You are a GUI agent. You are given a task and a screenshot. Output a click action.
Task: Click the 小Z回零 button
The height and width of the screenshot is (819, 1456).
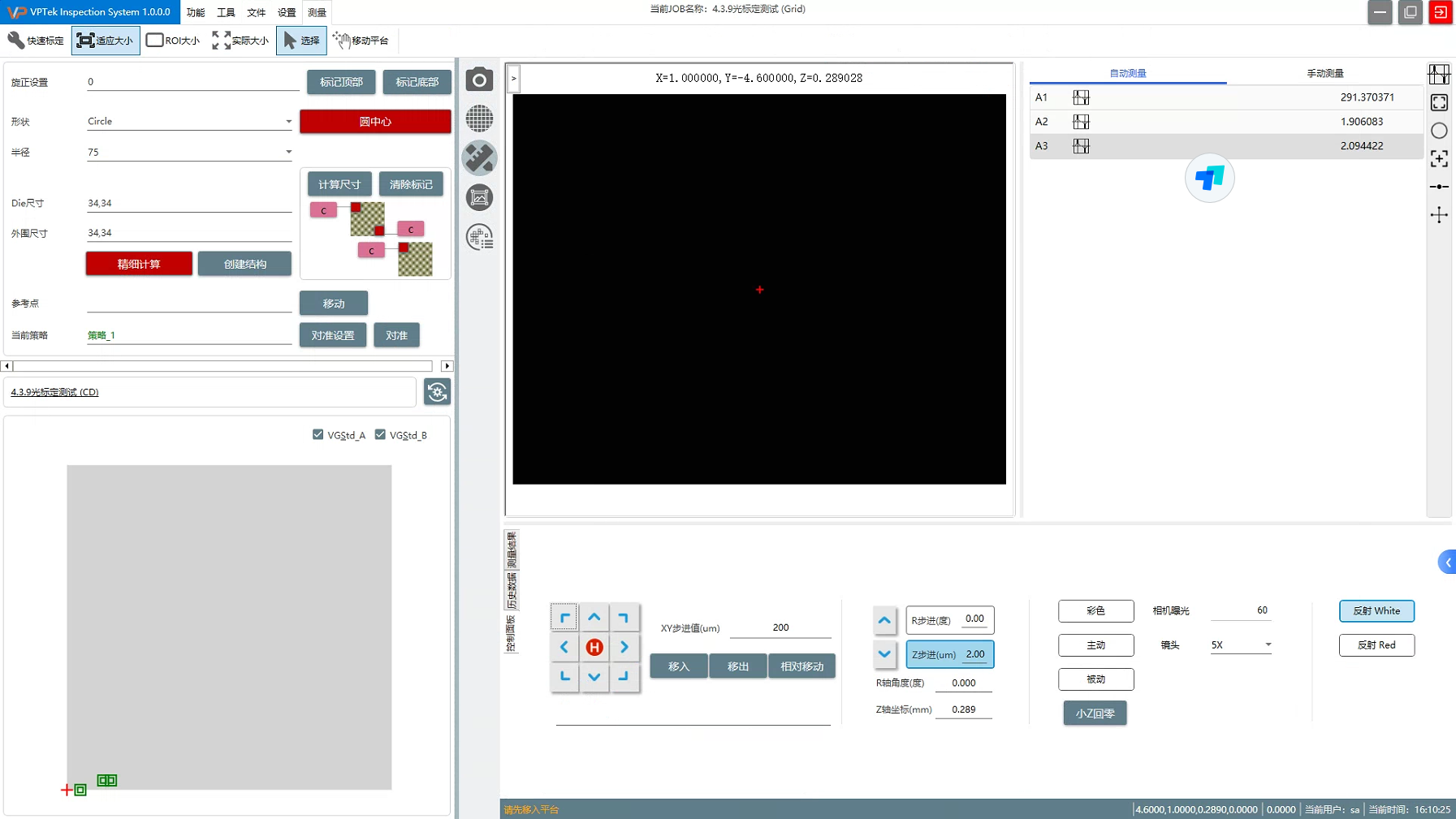1095,713
